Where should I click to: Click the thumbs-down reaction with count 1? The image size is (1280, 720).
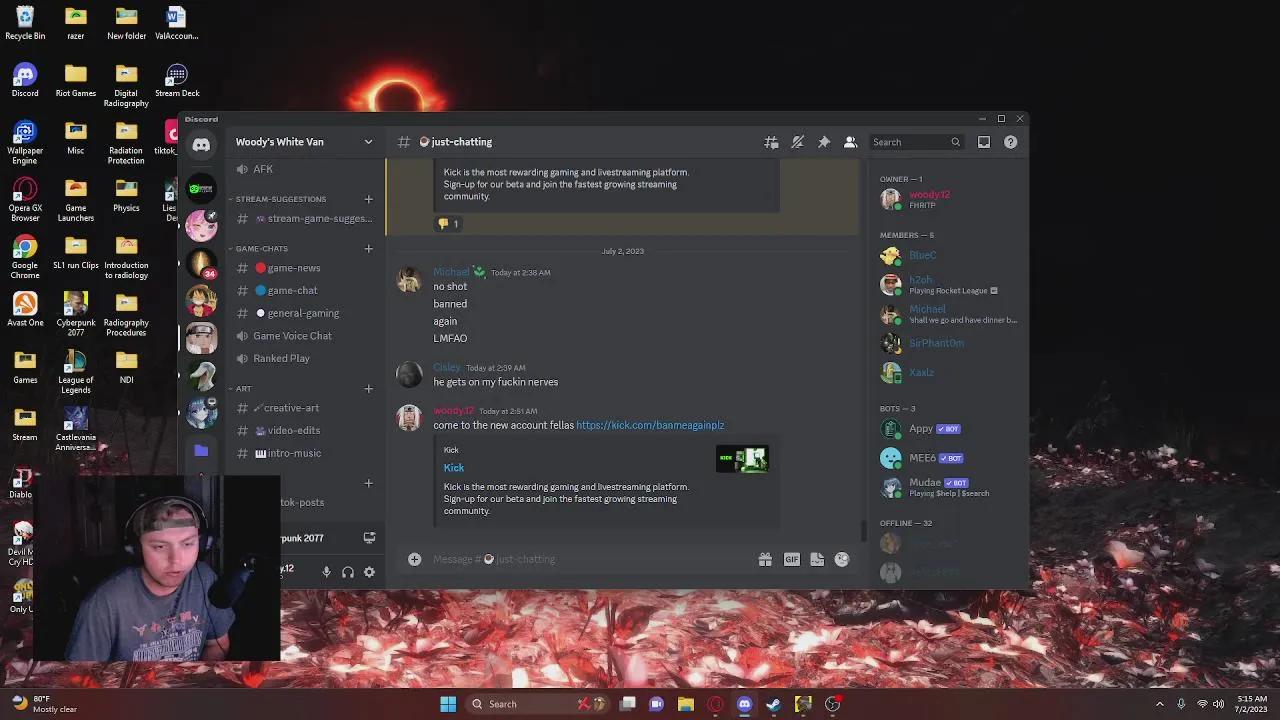pos(448,224)
